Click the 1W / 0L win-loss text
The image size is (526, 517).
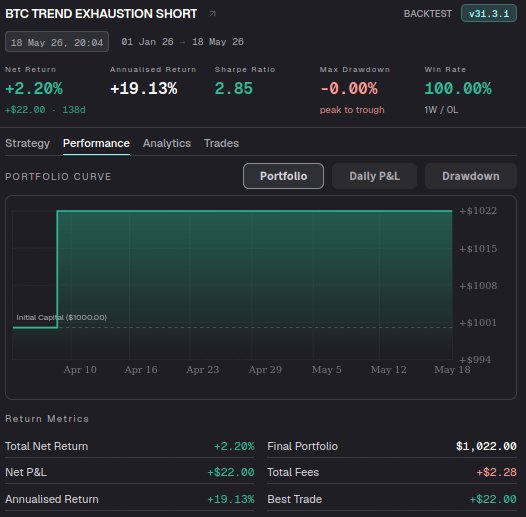click(x=441, y=110)
